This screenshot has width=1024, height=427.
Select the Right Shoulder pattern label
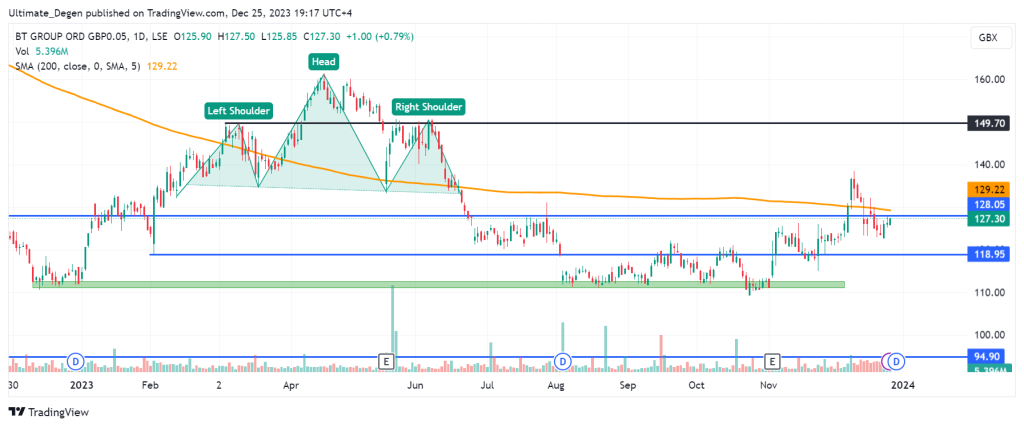pos(428,106)
